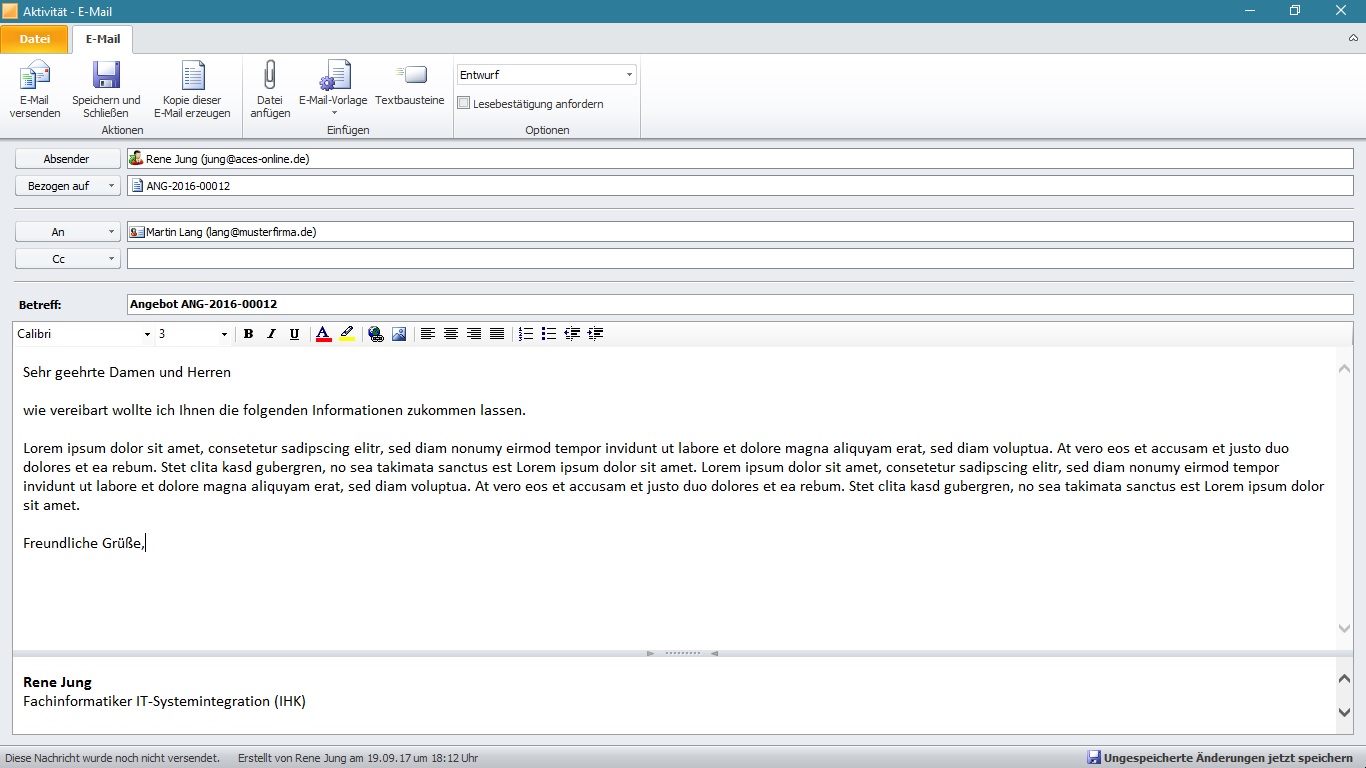Insert hyperlink using the globe icon
The height and width of the screenshot is (768, 1366).
click(376, 334)
